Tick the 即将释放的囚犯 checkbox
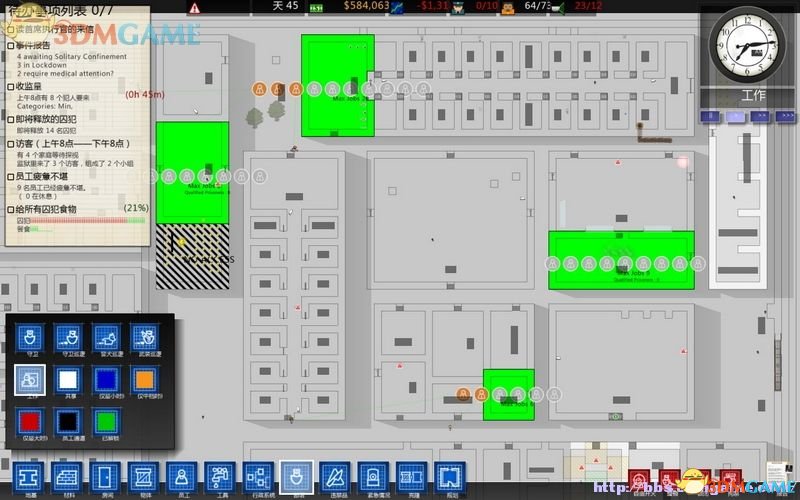Viewport: 800px width, 500px height. pyautogui.click(x=11, y=120)
